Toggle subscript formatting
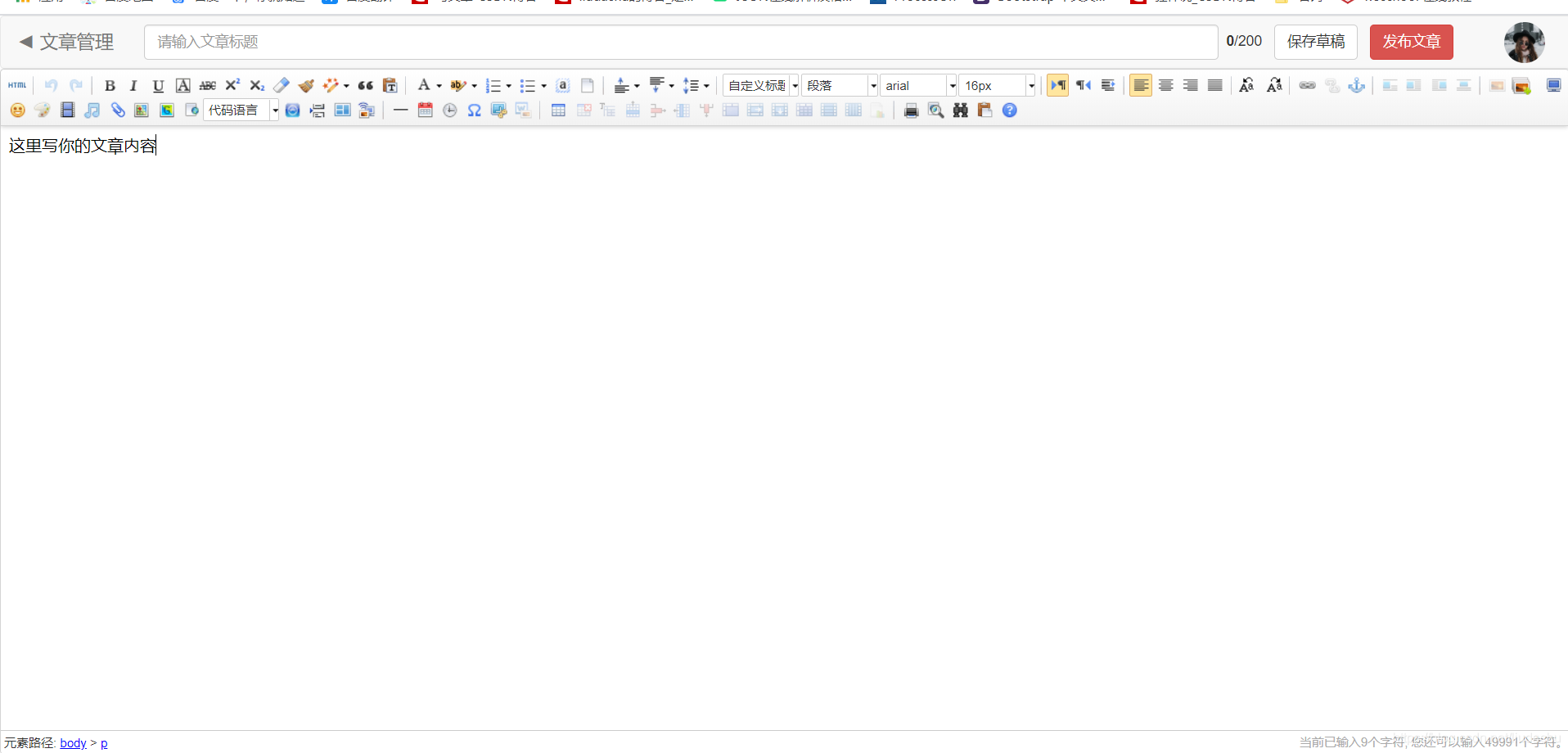 257,85
